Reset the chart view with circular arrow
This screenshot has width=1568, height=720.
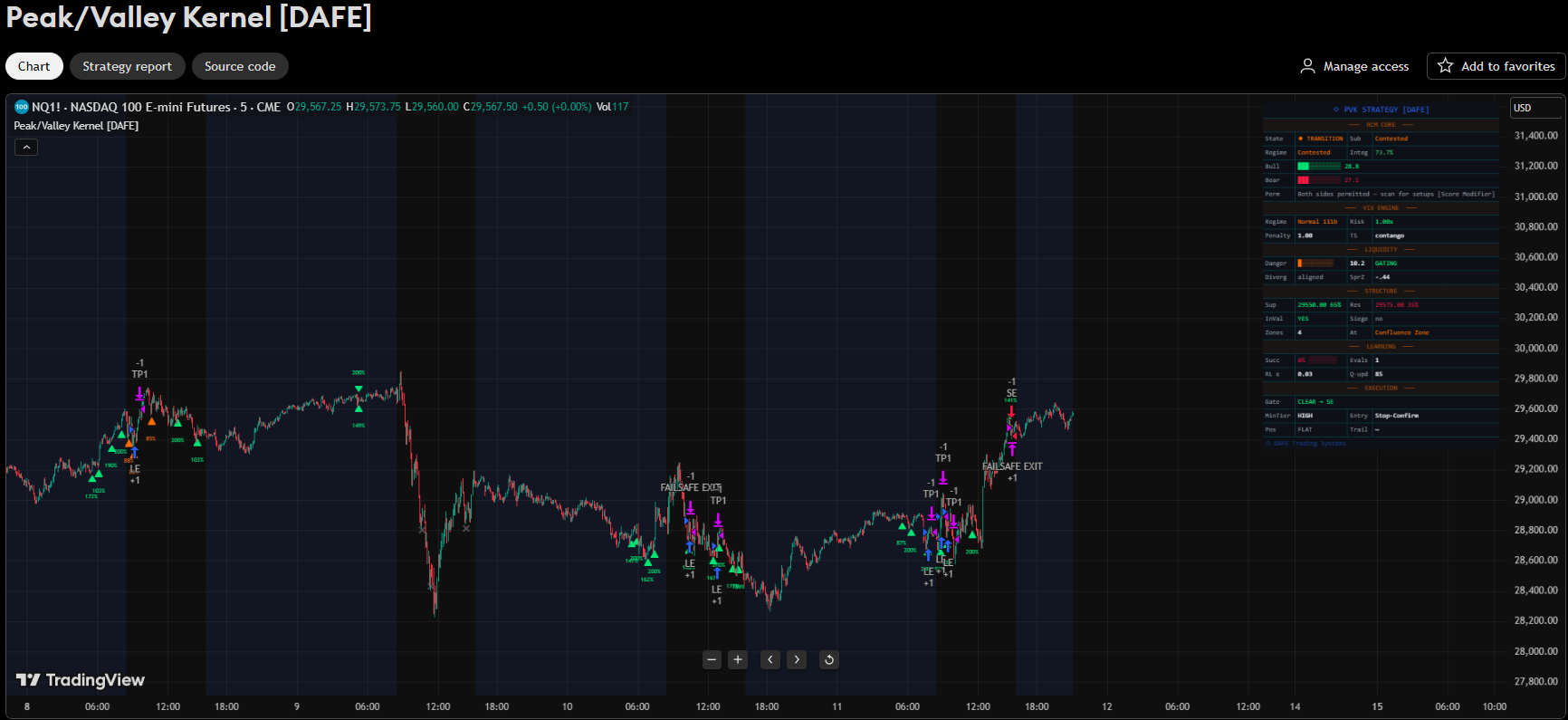point(828,659)
